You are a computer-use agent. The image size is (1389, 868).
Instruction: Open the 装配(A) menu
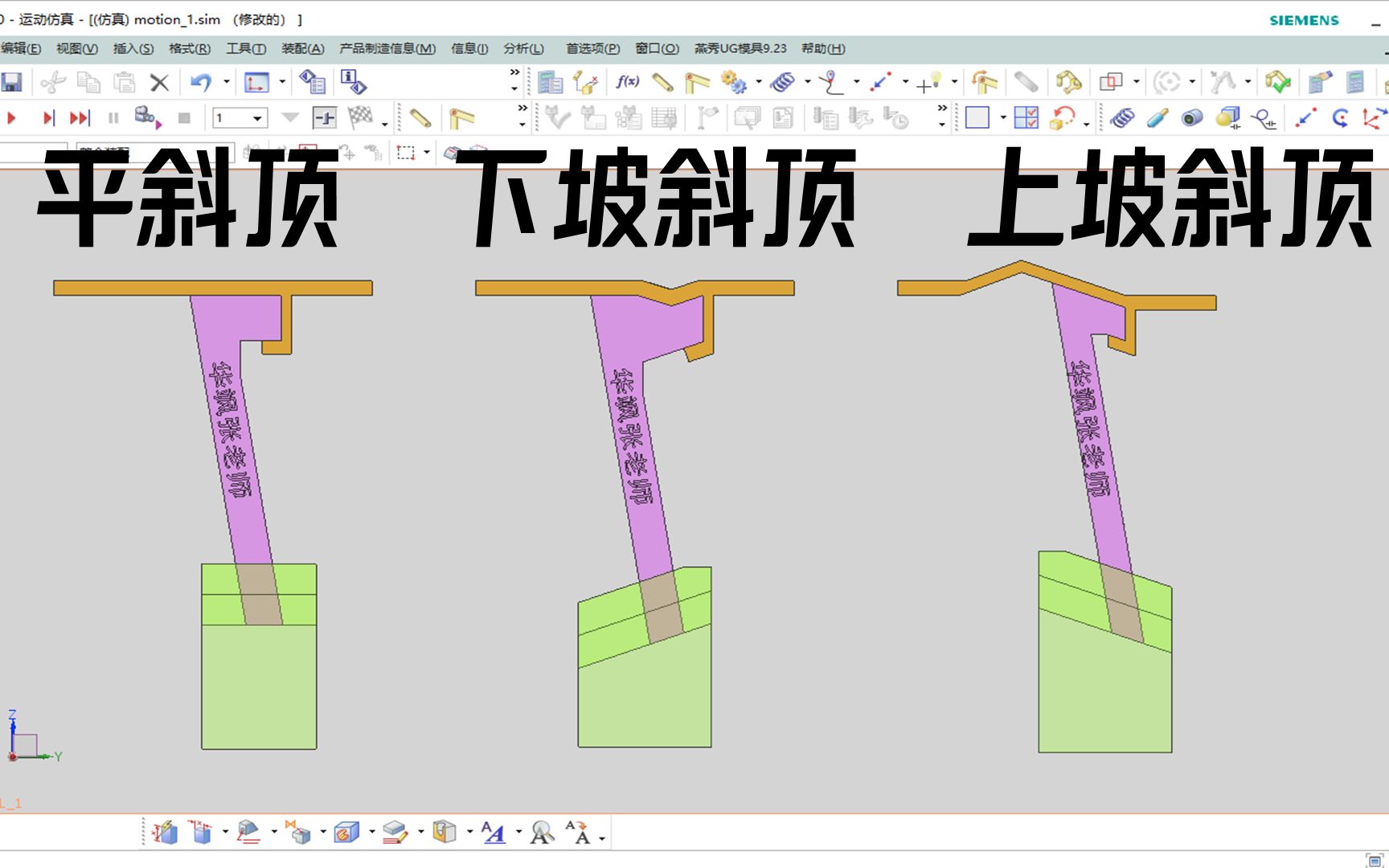click(x=303, y=48)
